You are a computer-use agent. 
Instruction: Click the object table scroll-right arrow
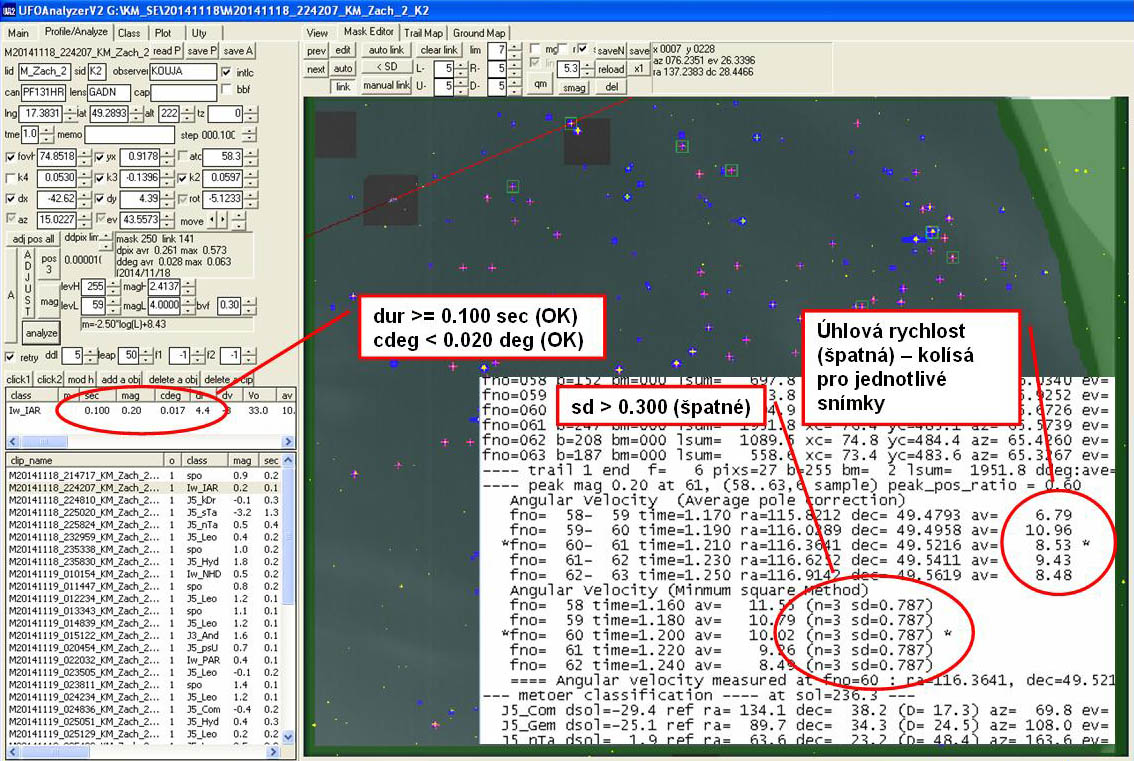tap(288, 441)
